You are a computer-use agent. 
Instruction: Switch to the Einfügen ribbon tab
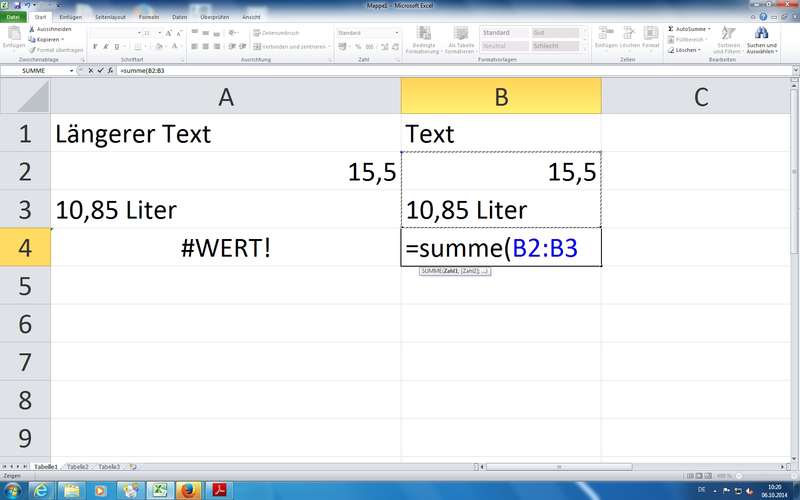click(70, 17)
